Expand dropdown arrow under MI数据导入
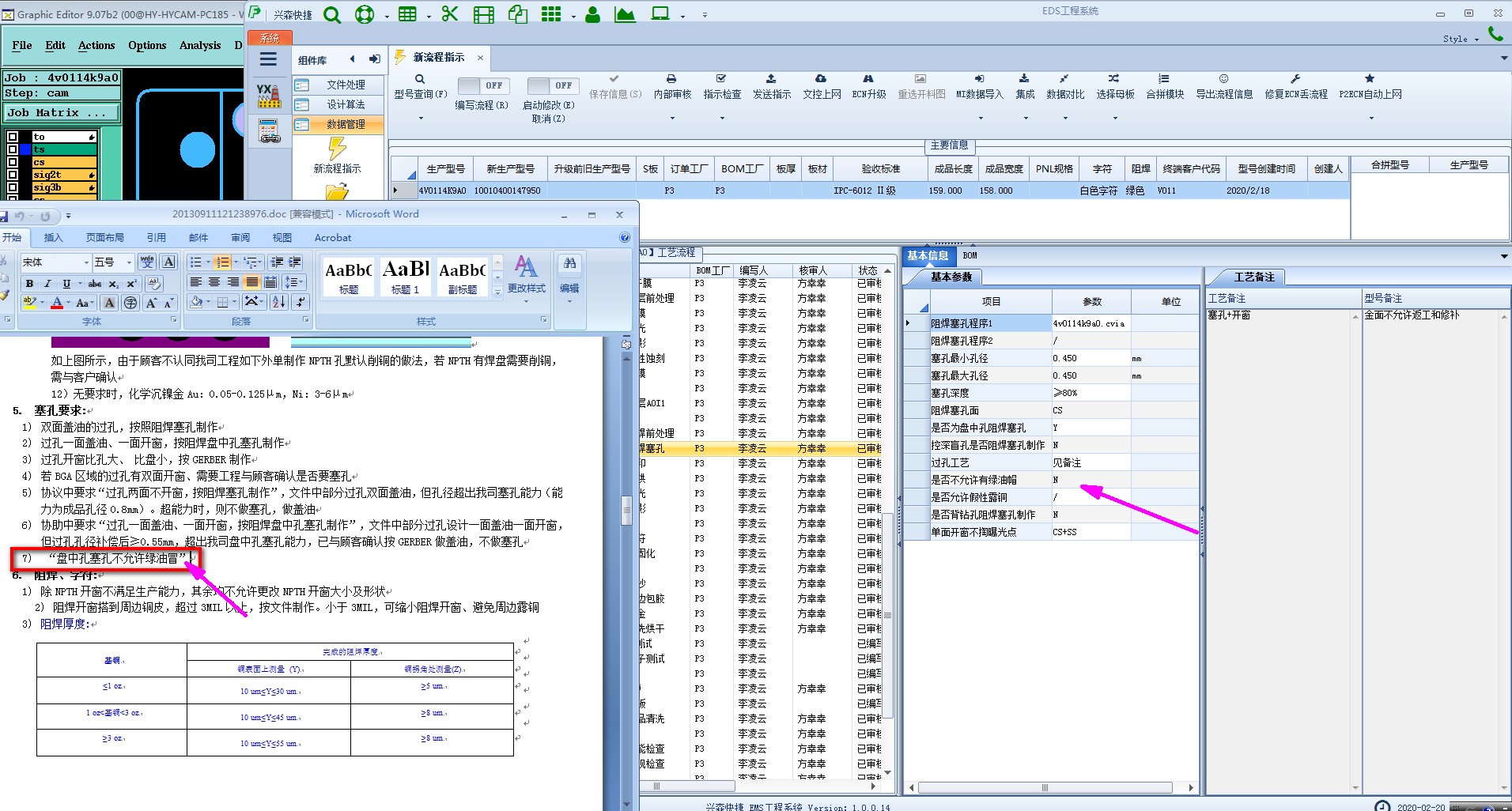 981,119
